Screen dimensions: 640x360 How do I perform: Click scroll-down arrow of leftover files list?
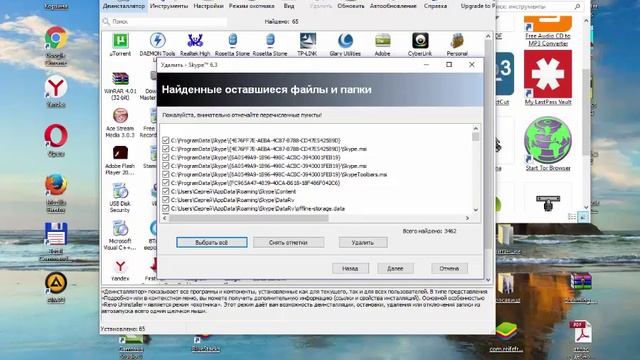[476, 210]
